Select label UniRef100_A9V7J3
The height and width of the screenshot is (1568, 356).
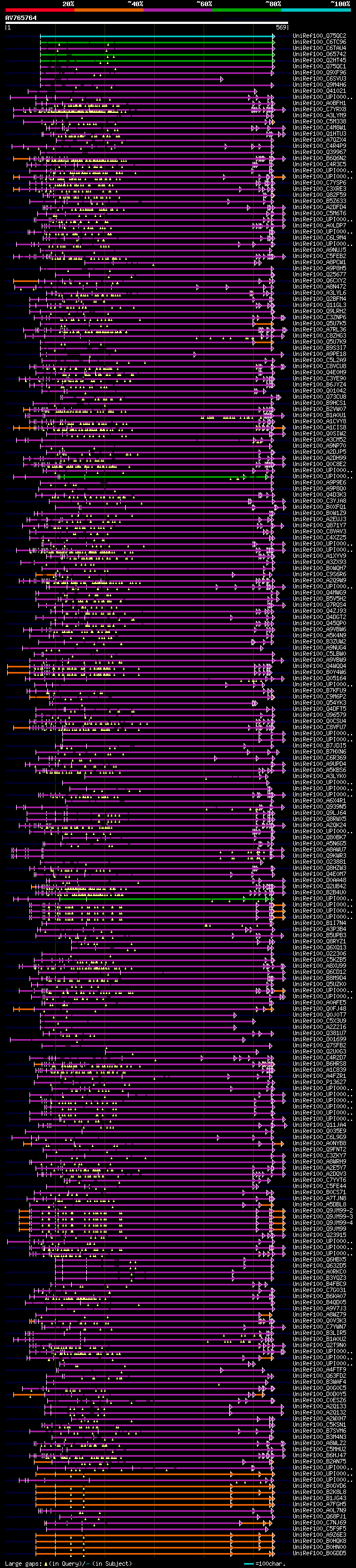click(x=319, y=1308)
